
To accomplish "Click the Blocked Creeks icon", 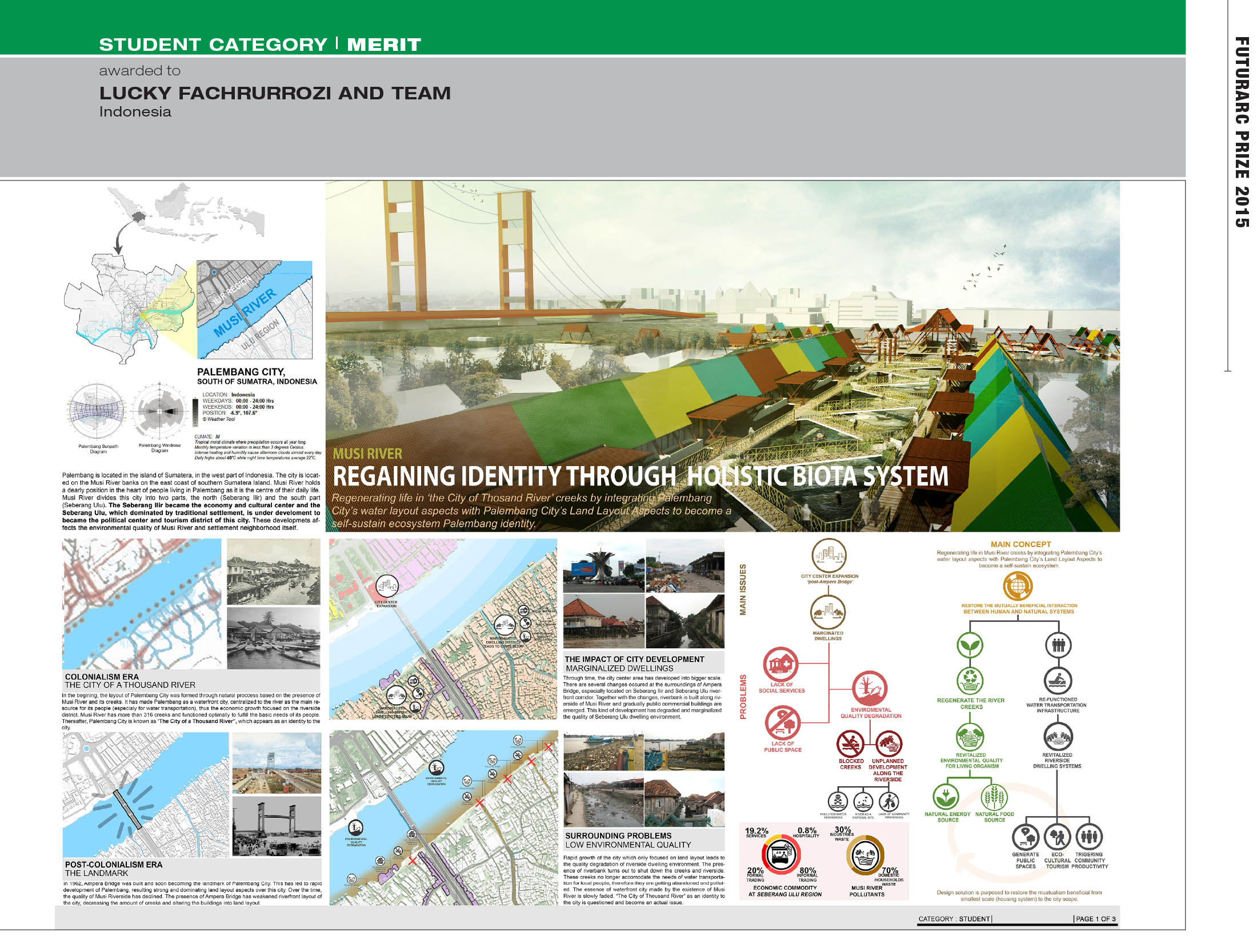I will (x=850, y=744).
